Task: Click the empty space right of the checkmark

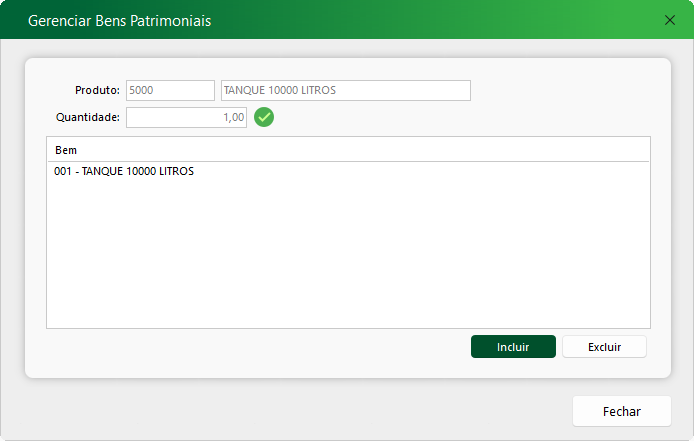Action: pyautogui.click(x=450, y=118)
